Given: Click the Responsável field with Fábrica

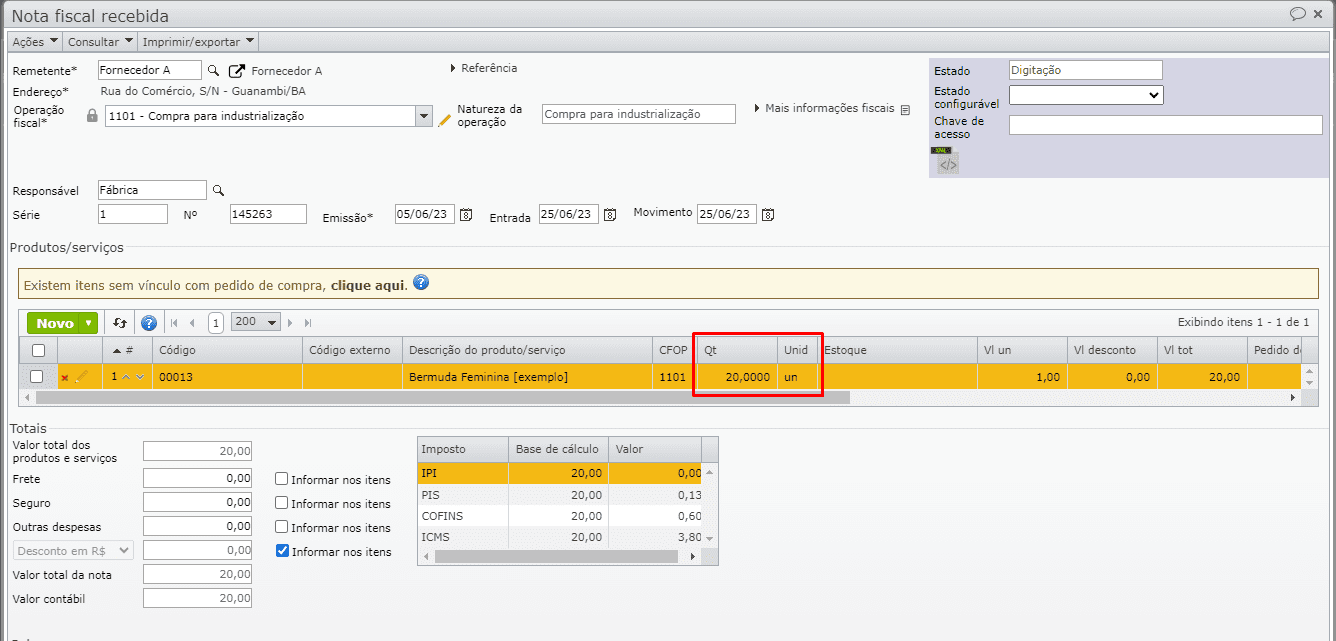Looking at the screenshot, I should (152, 190).
